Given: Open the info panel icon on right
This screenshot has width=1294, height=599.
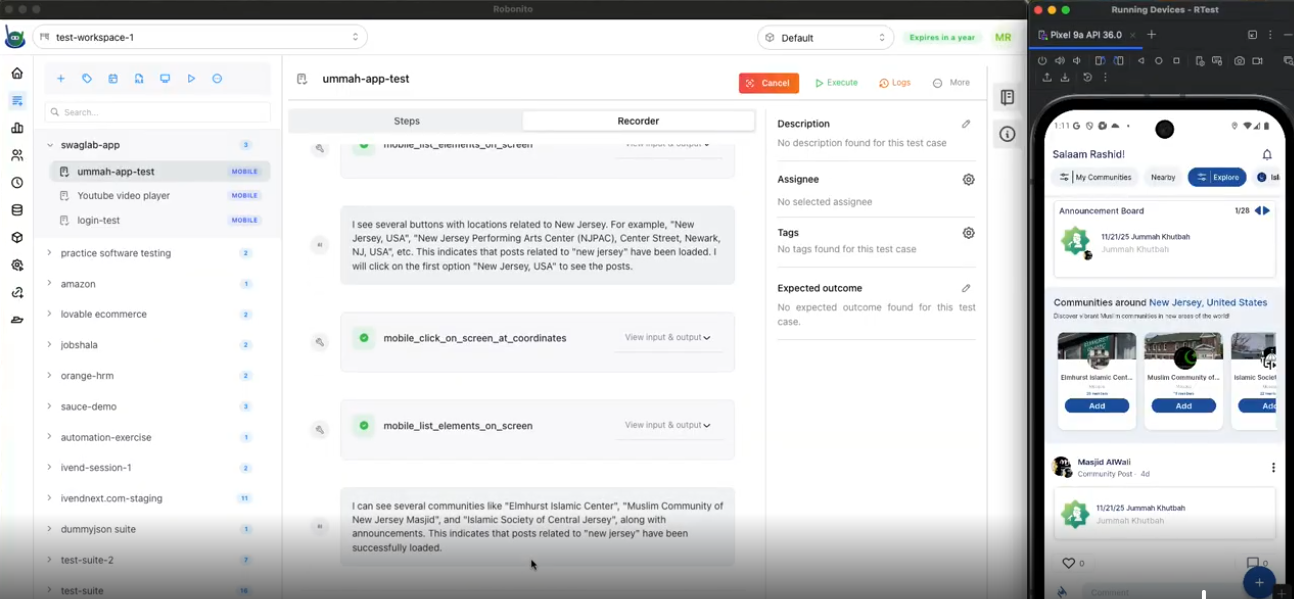Looking at the screenshot, I should click(1007, 134).
